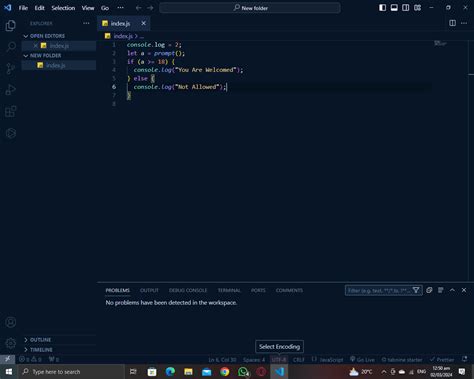Open the Extensions view
The height and width of the screenshot is (379, 474).
point(11,111)
